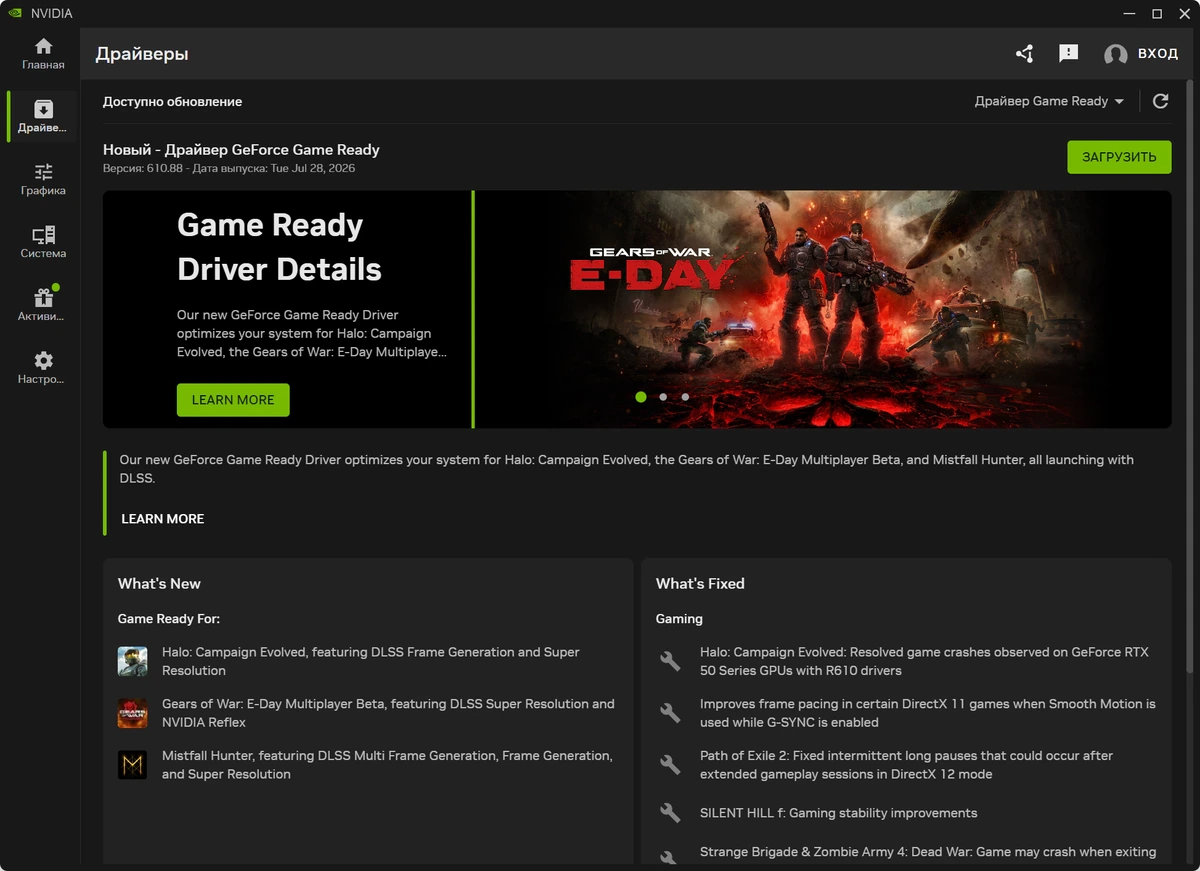Click the What's New heading
The height and width of the screenshot is (871, 1200).
pos(159,584)
